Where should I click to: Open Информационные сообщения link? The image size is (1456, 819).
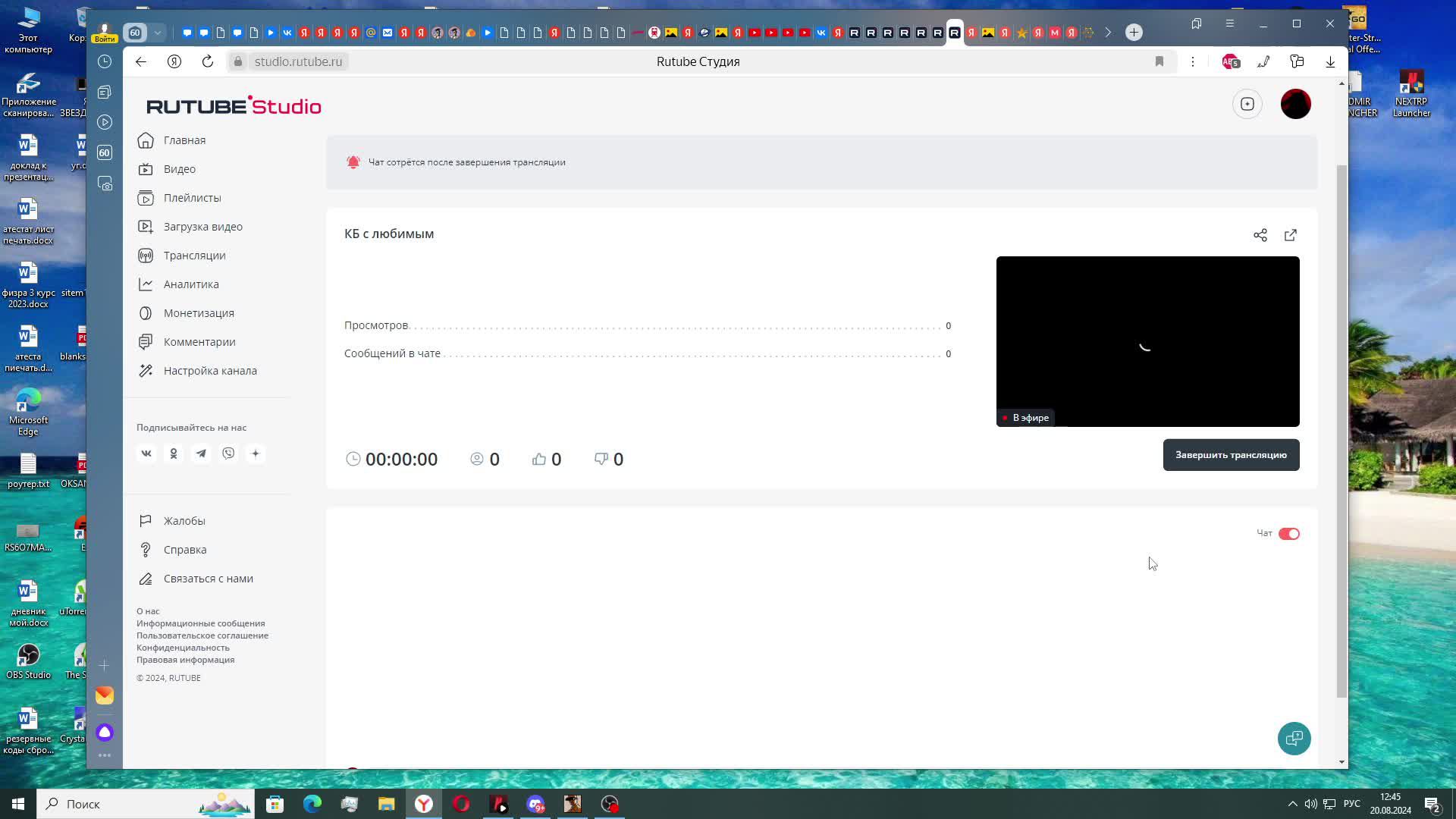coord(201,623)
